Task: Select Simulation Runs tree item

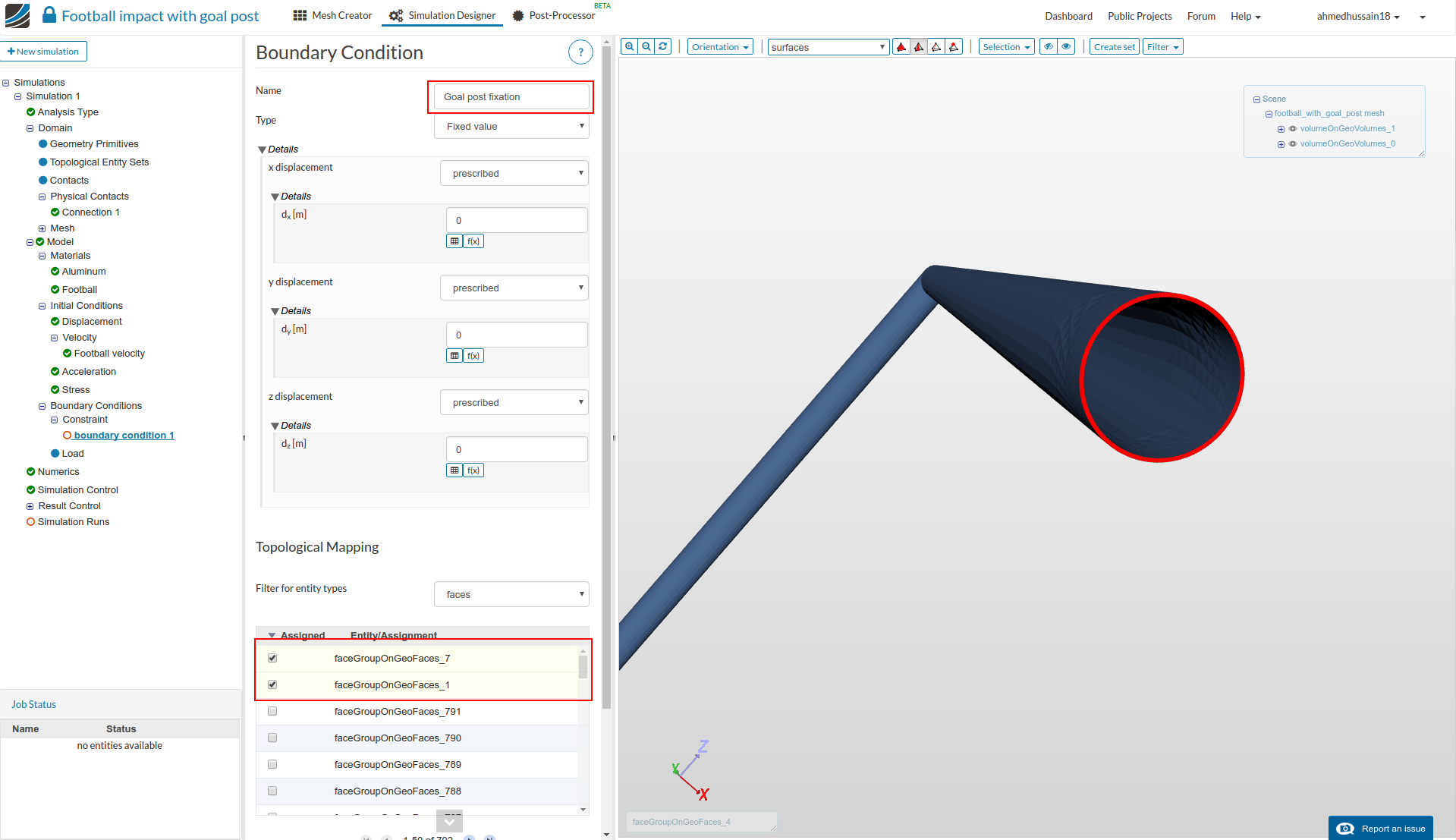Action: [x=74, y=522]
